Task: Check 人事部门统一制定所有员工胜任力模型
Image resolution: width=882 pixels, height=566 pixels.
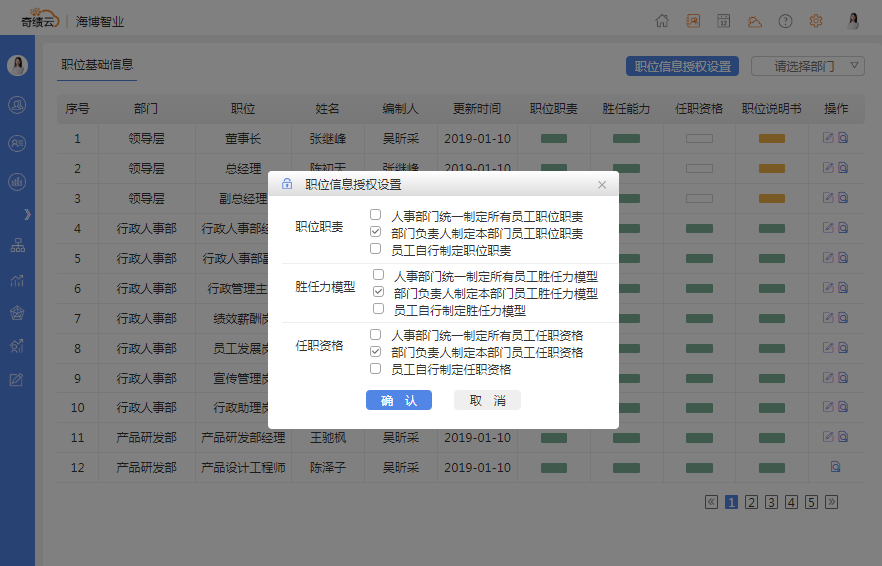Action: coord(379,275)
